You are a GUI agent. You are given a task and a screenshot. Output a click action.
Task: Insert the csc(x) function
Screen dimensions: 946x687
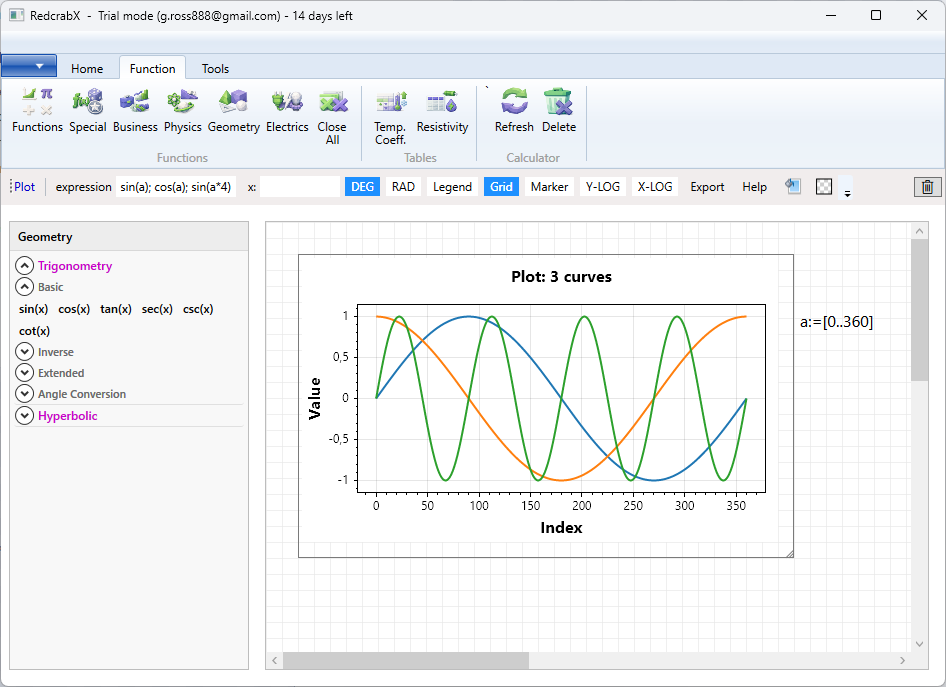[x=198, y=309]
